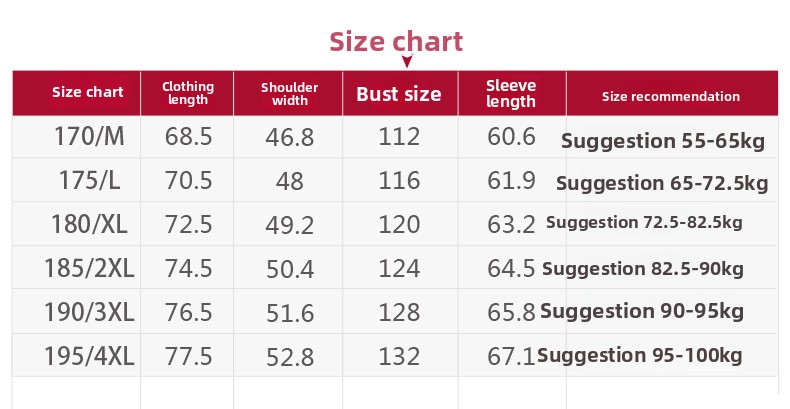Click the shoulder width value 52.8
The image size is (790, 409).
click(290, 357)
